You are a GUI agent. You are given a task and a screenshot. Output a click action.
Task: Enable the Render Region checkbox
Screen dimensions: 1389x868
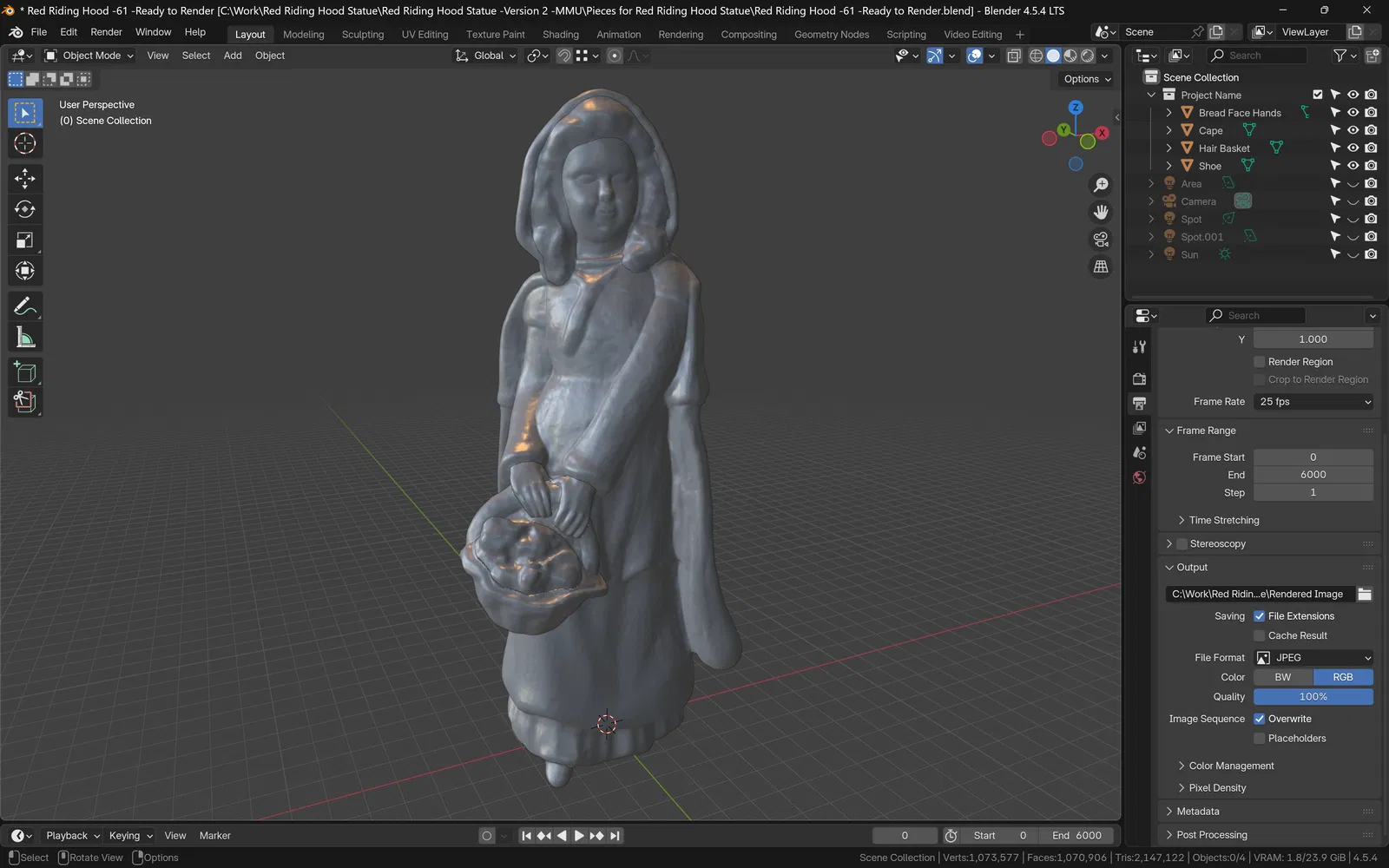coord(1260,362)
